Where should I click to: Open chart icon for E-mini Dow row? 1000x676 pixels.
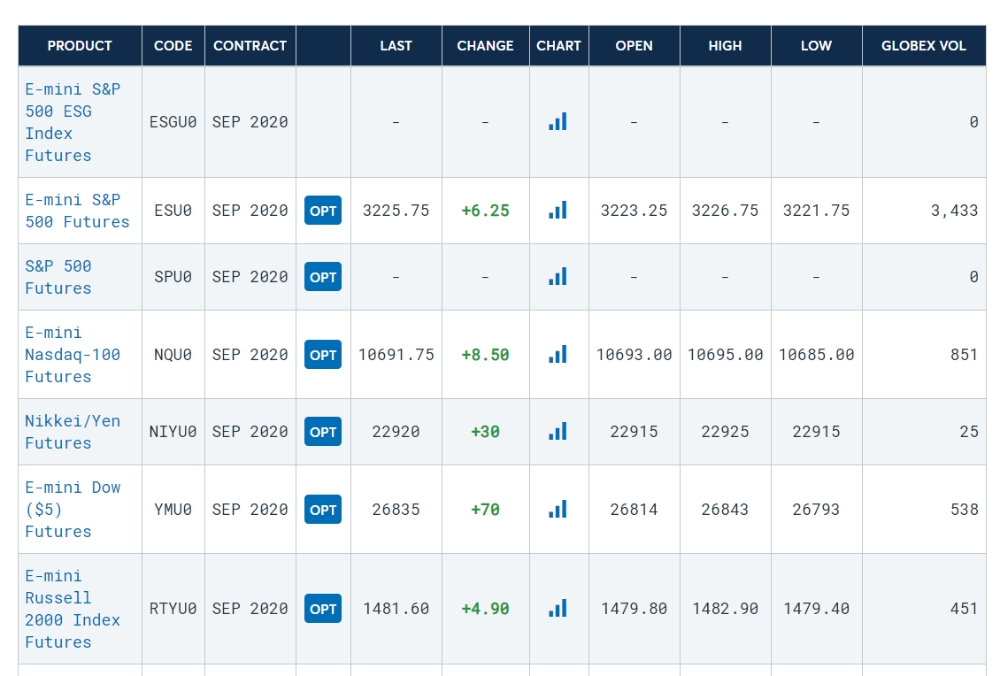[x=558, y=510]
